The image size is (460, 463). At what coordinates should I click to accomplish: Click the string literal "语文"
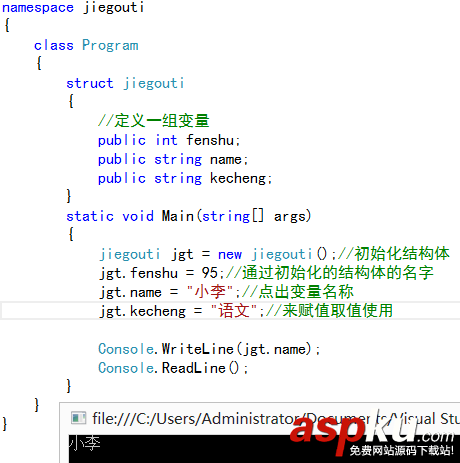click(x=233, y=311)
